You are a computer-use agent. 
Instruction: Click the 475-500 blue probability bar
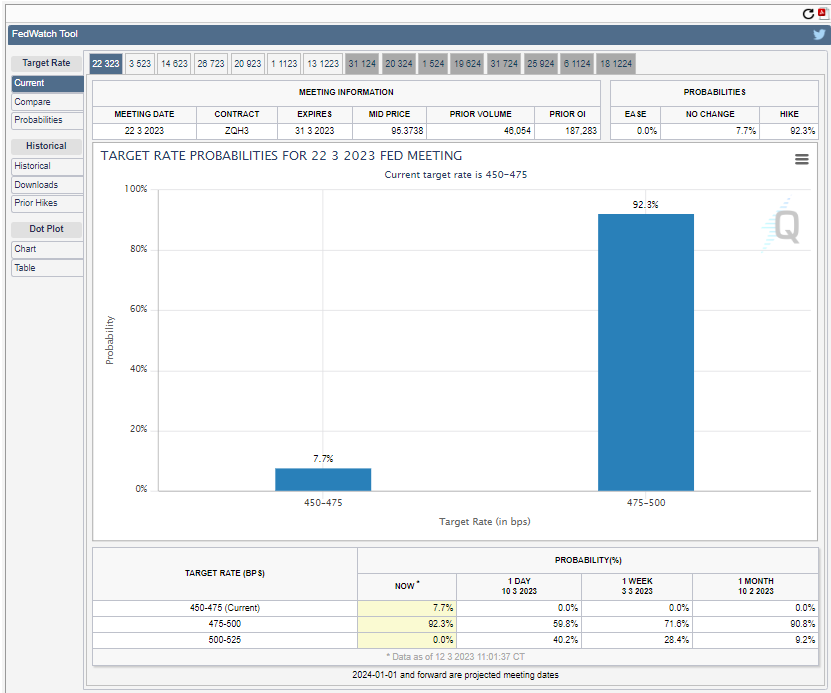click(x=645, y=352)
